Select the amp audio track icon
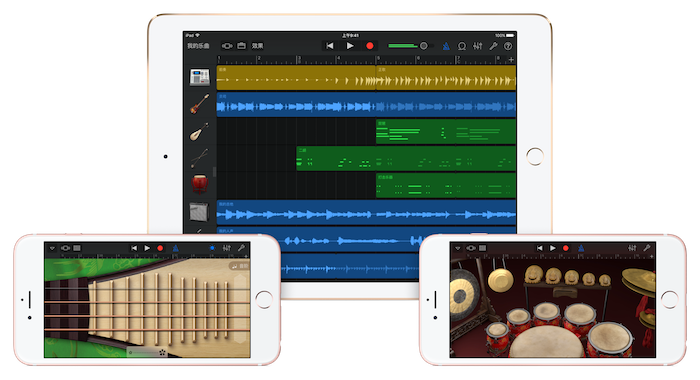700x380 pixels. [200, 212]
